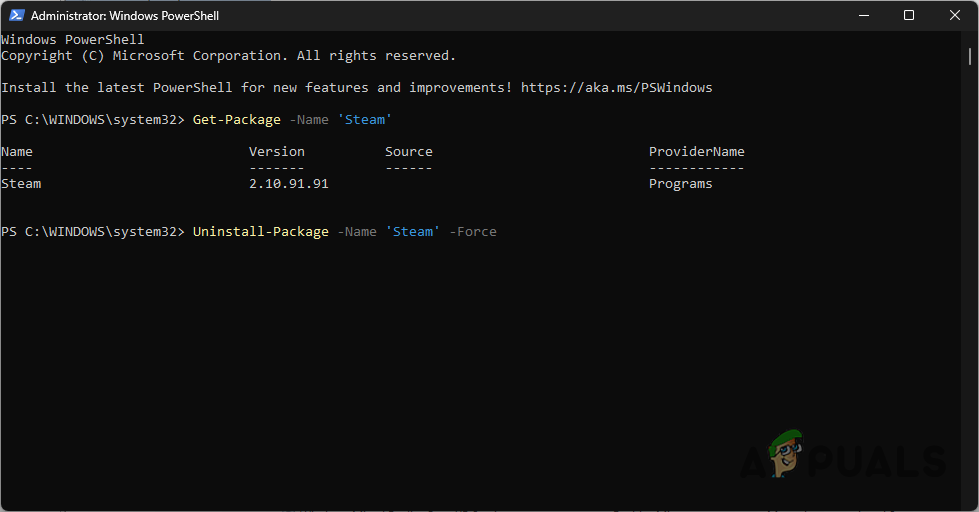979x512 pixels.
Task: Click the Steam entry in Name column
Action: point(21,184)
